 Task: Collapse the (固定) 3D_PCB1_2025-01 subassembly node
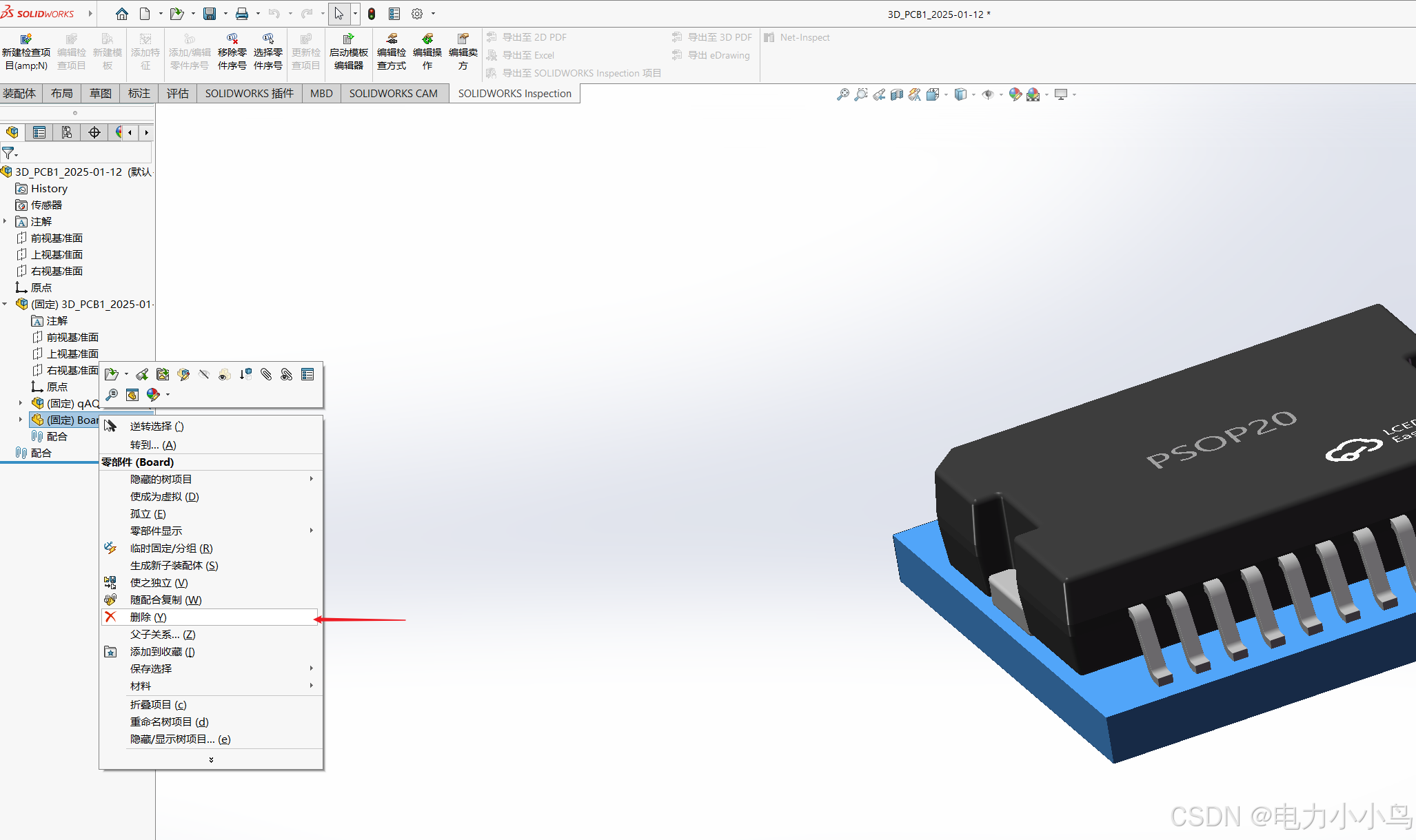click(5, 304)
